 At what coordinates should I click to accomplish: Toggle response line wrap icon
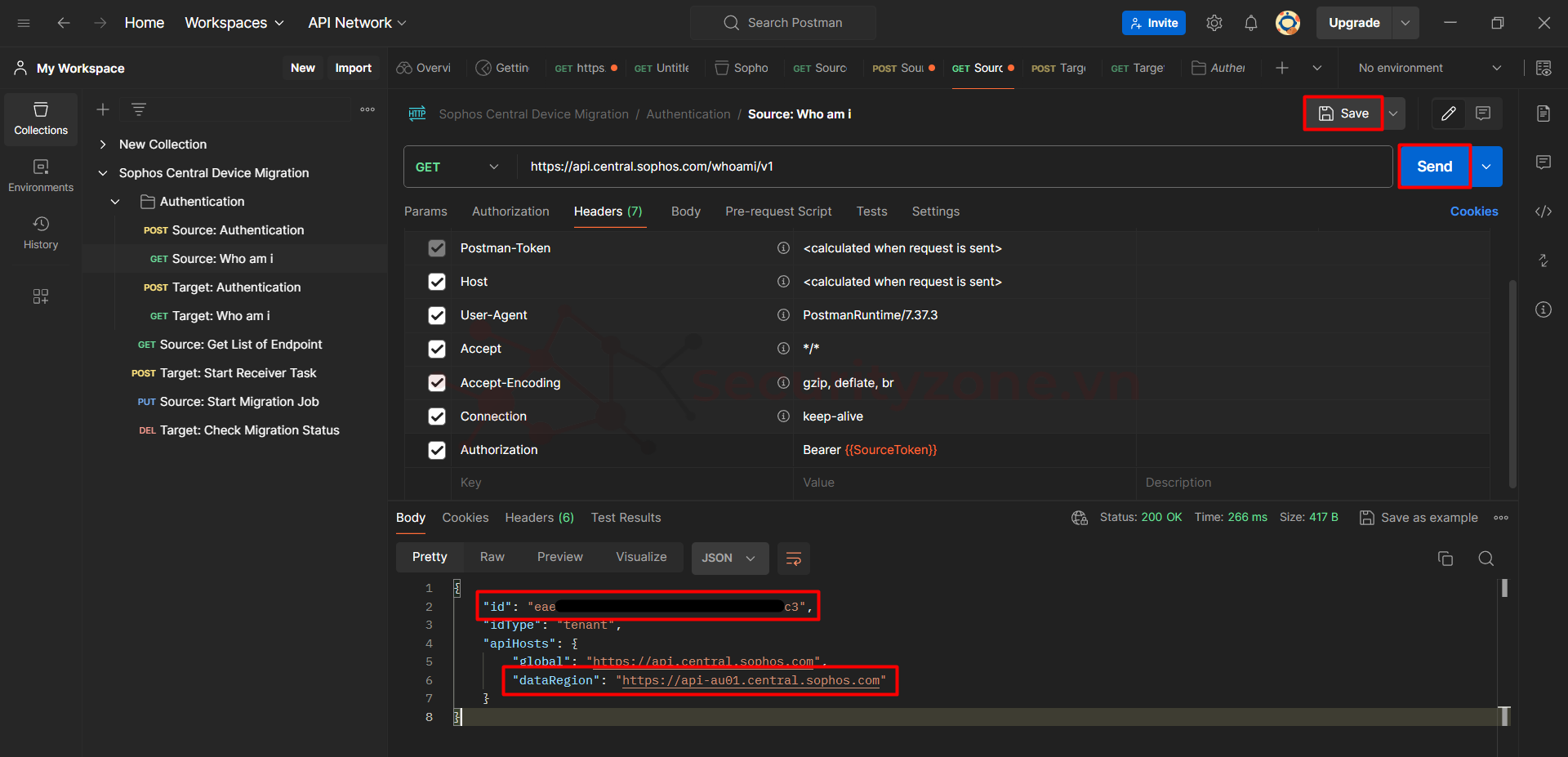tap(793, 559)
